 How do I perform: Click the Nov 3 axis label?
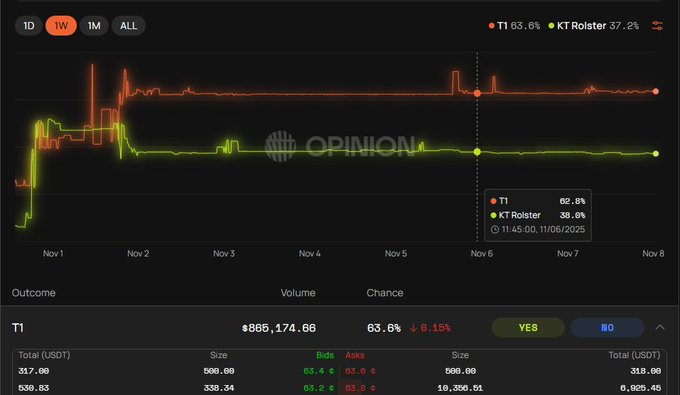tap(224, 253)
